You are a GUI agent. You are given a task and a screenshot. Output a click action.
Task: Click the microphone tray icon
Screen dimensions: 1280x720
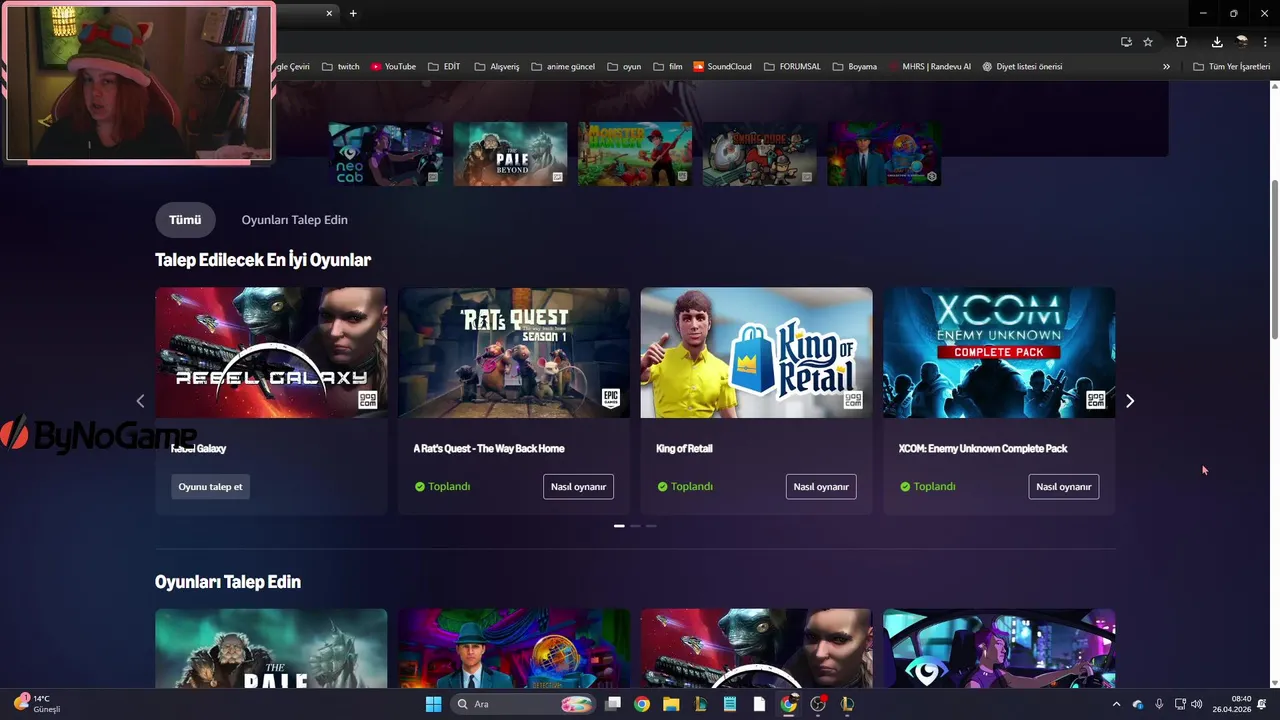pos(1159,705)
